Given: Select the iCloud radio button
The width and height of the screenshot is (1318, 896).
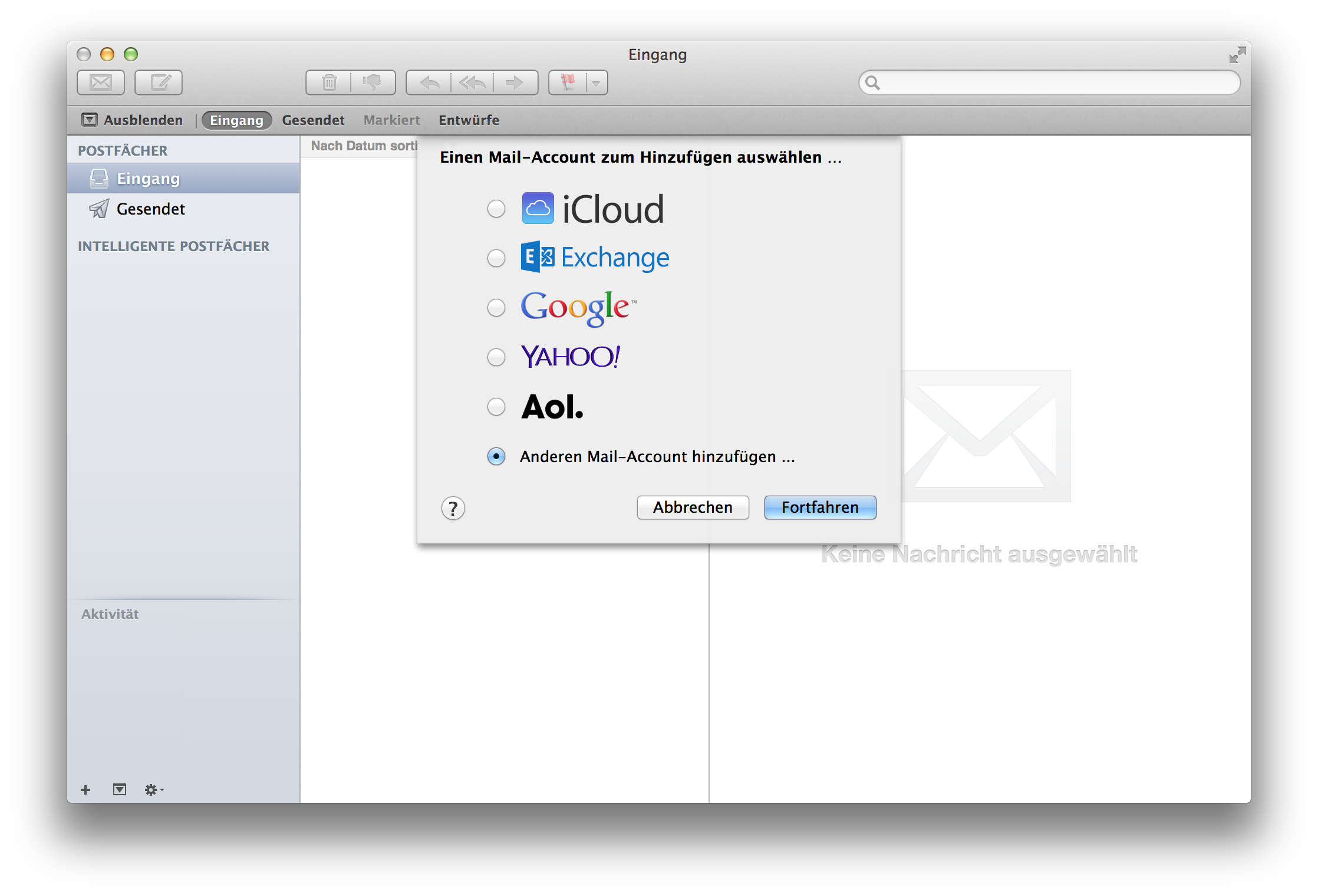Looking at the screenshot, I should pyautogui.click(x=496, y=209).
